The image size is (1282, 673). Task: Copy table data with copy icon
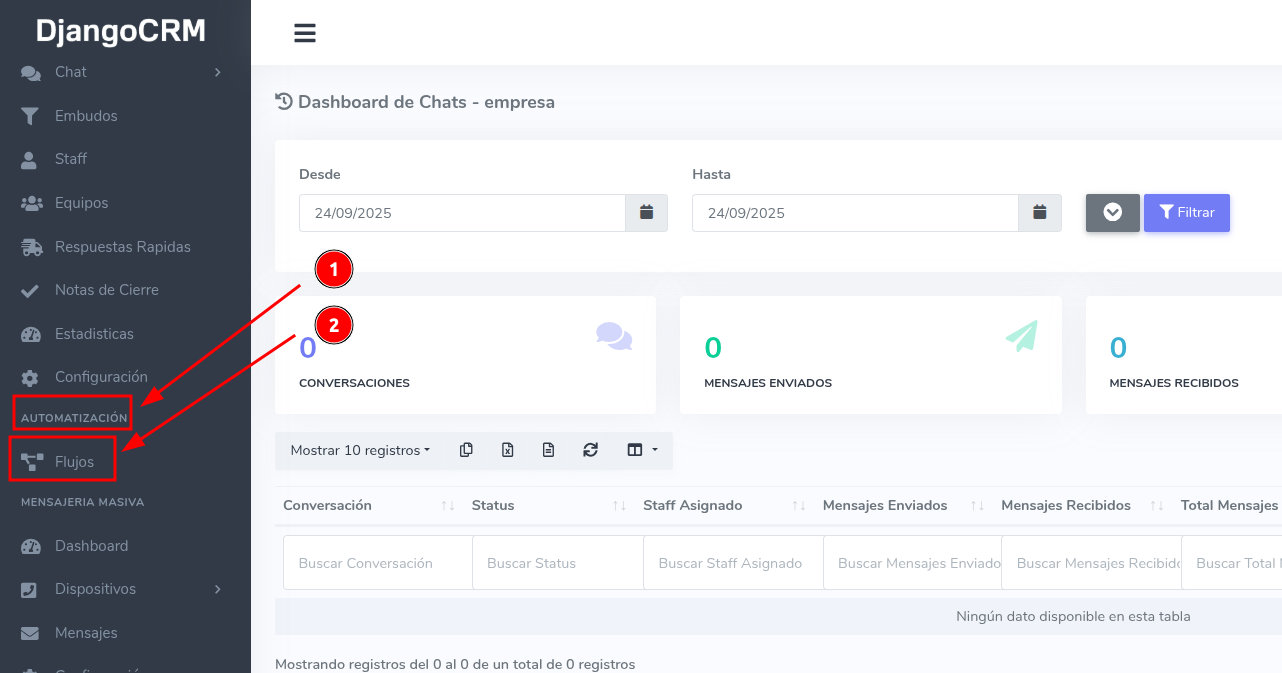point(466,450)
